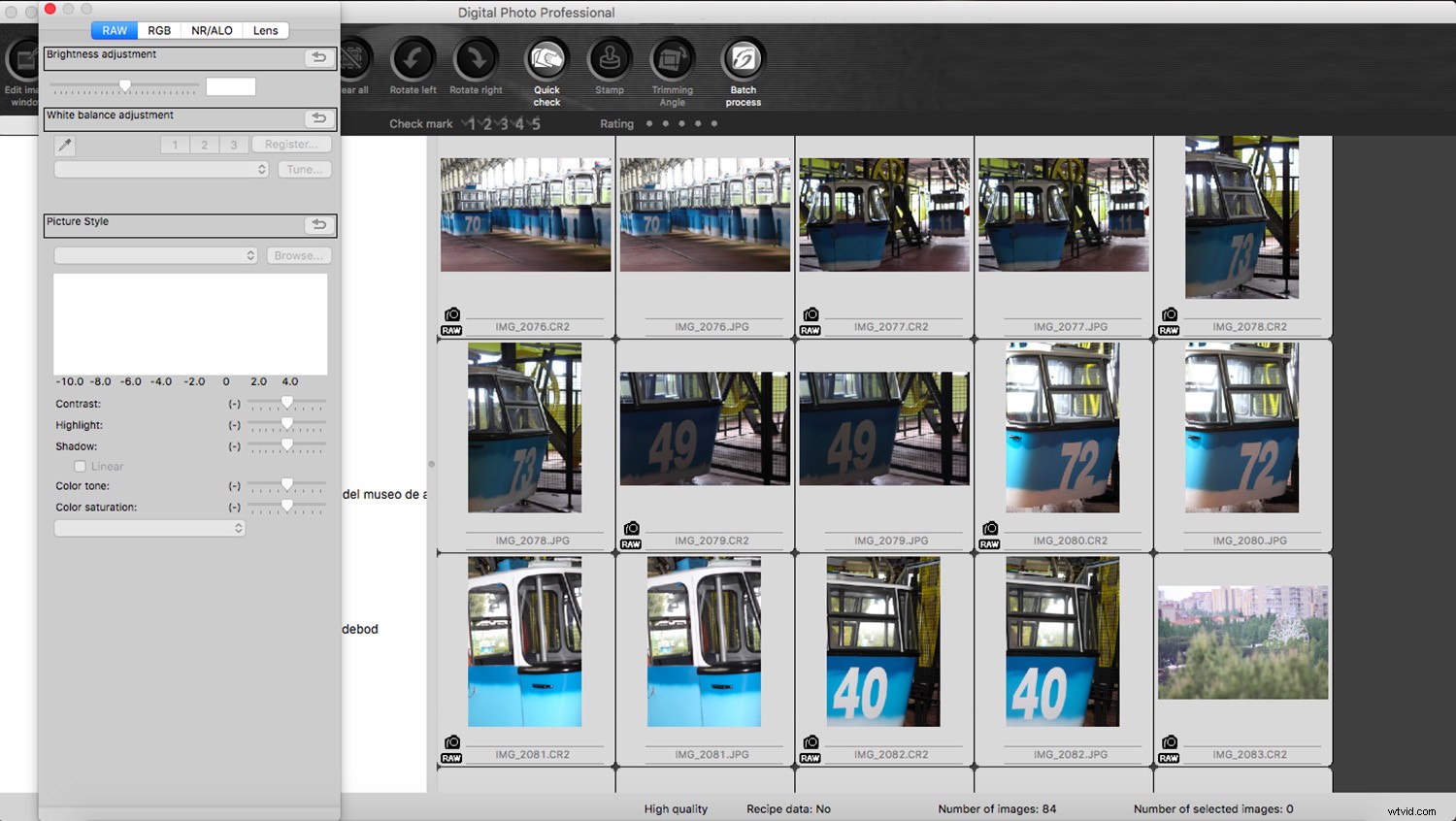Select the white balance eyedropper
The height and width of the screenshot is (821, 1456).
tap(64, 144)
